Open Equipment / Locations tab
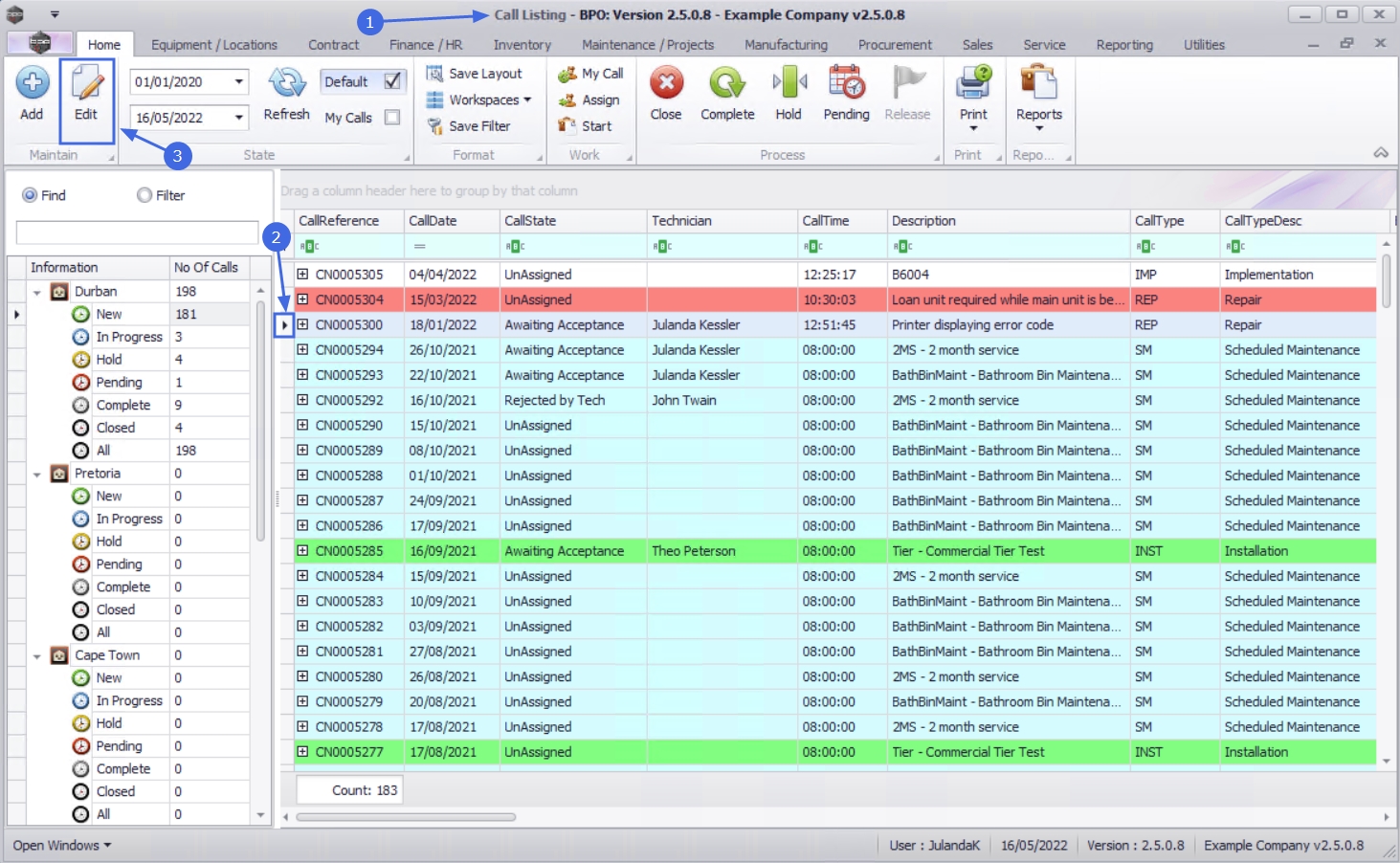This screenshot has width=1400, height=863. click(214, 45)
